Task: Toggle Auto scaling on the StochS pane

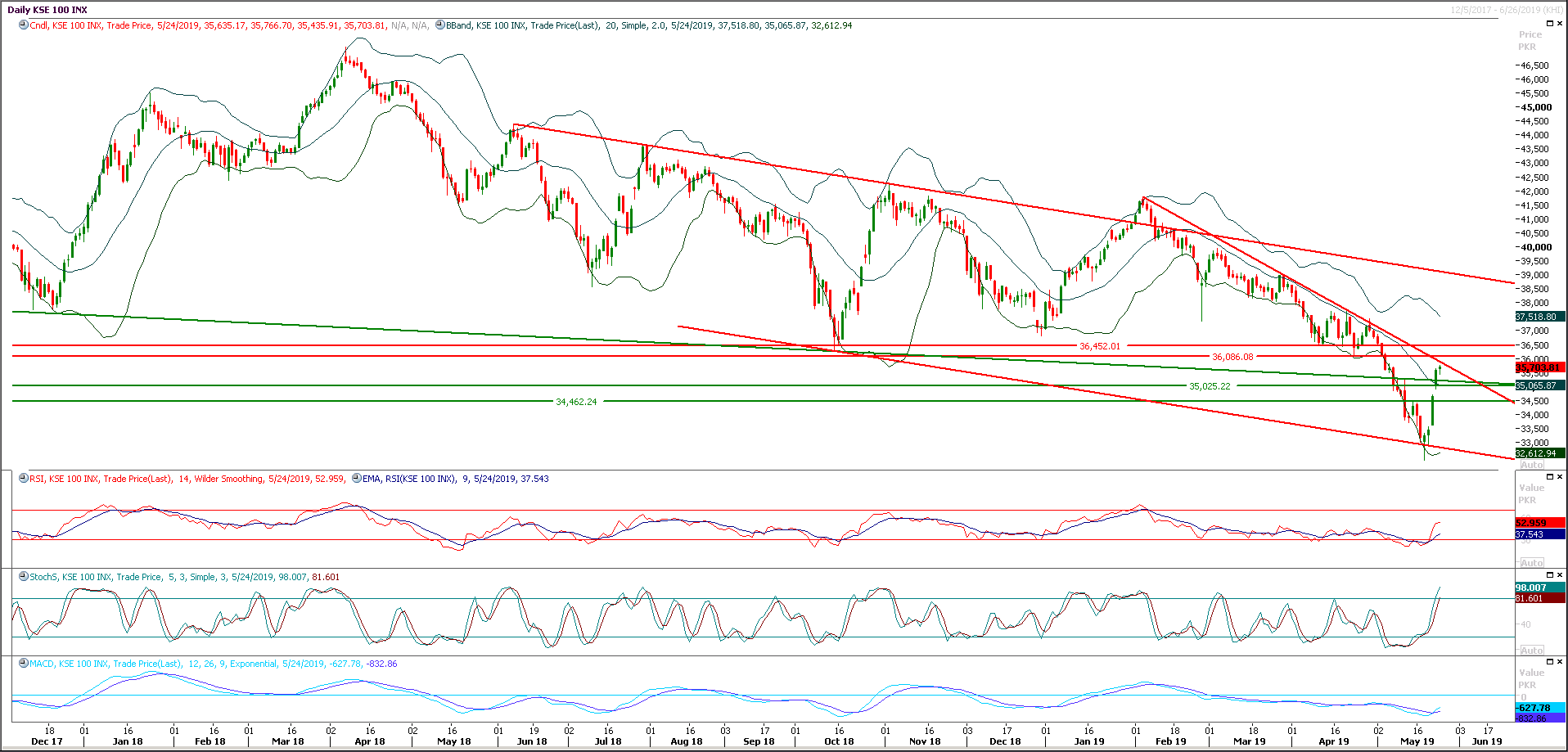Action: [1532, 649]
